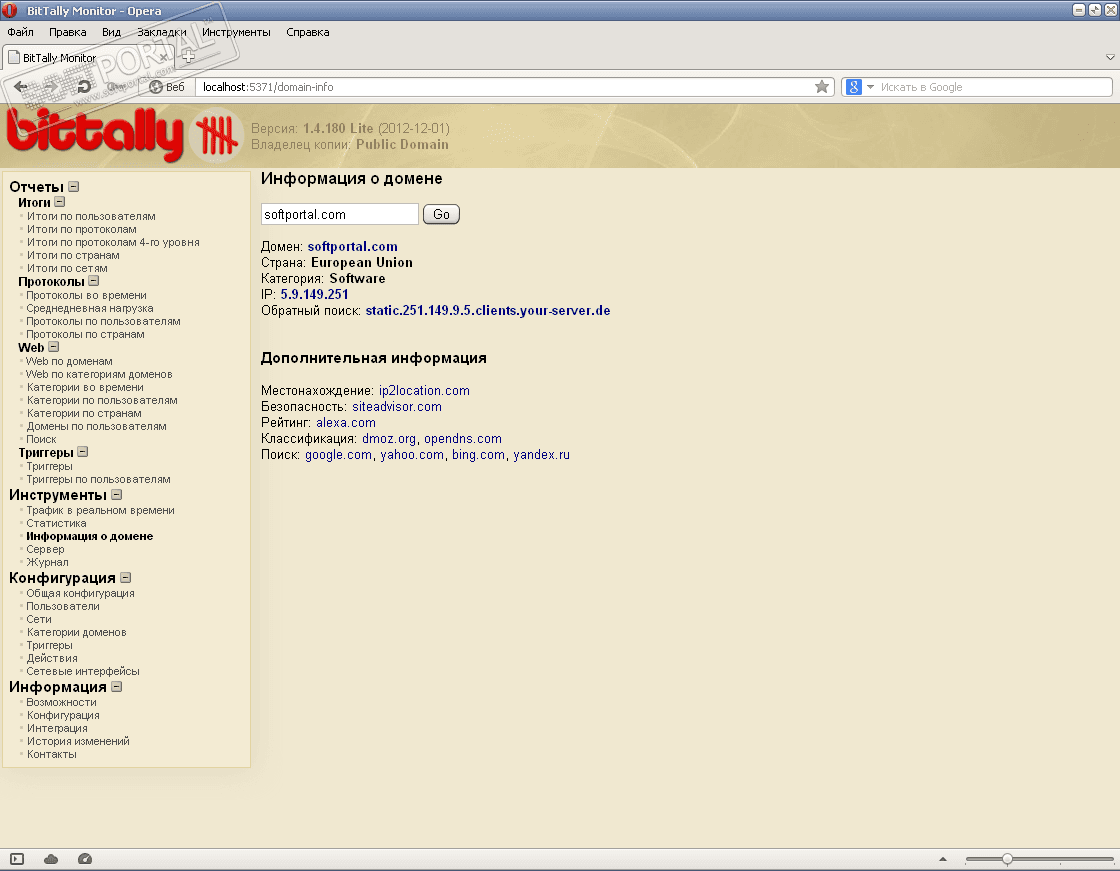This screenshot has width=1120, height=871.
Task: Open the Сервер tool
Action: (x=46, y=549)
